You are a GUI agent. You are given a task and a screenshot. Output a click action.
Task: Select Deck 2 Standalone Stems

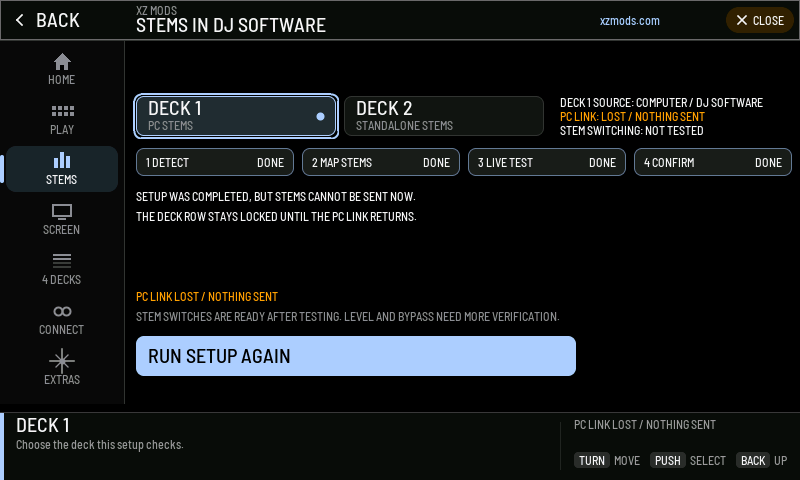444,116
